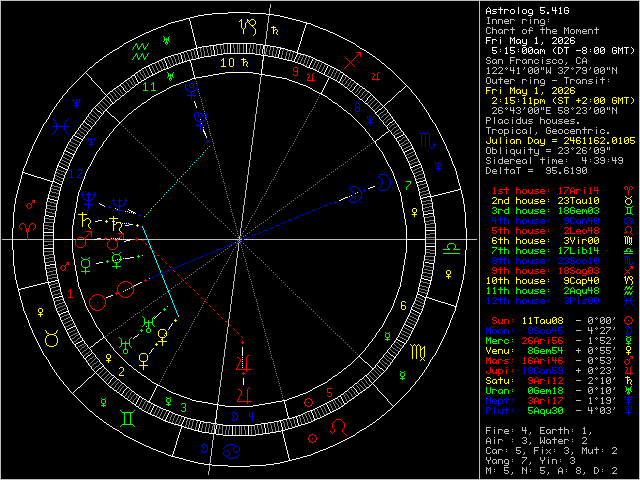Select the green Libra glyph on the wheel rim
The image size is (640, 480).
pos(451,248)
